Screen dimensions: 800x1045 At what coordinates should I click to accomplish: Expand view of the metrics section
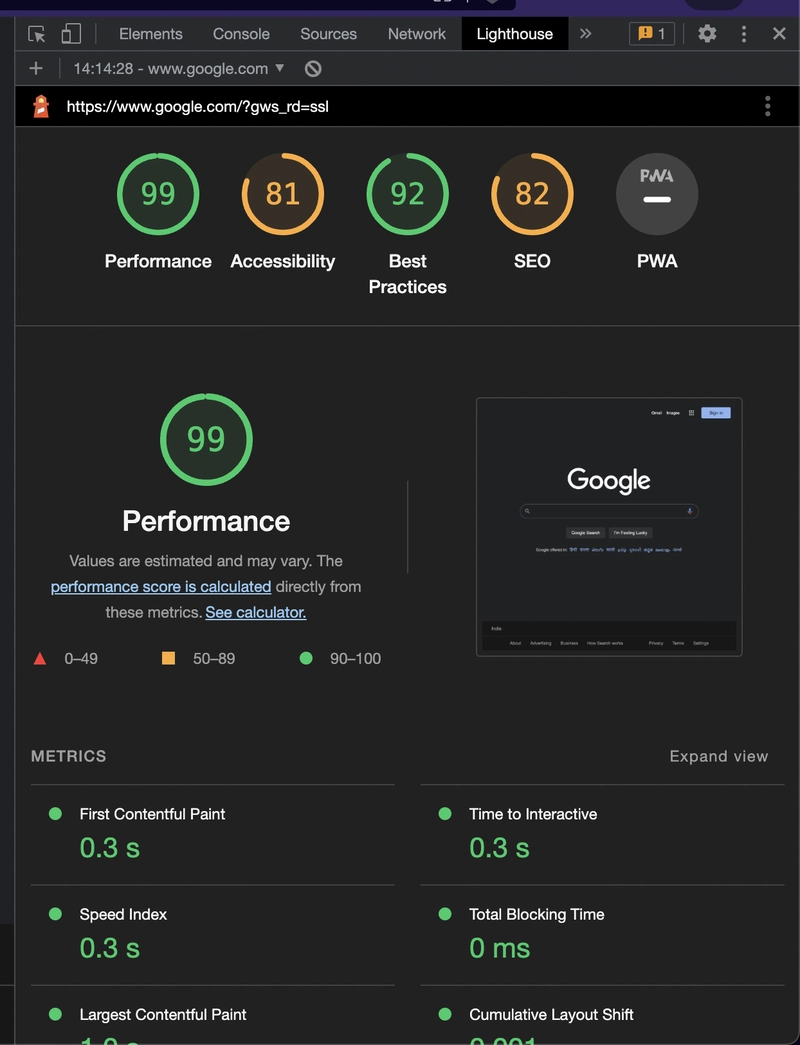pyautogui.click(x=719, y=756)
